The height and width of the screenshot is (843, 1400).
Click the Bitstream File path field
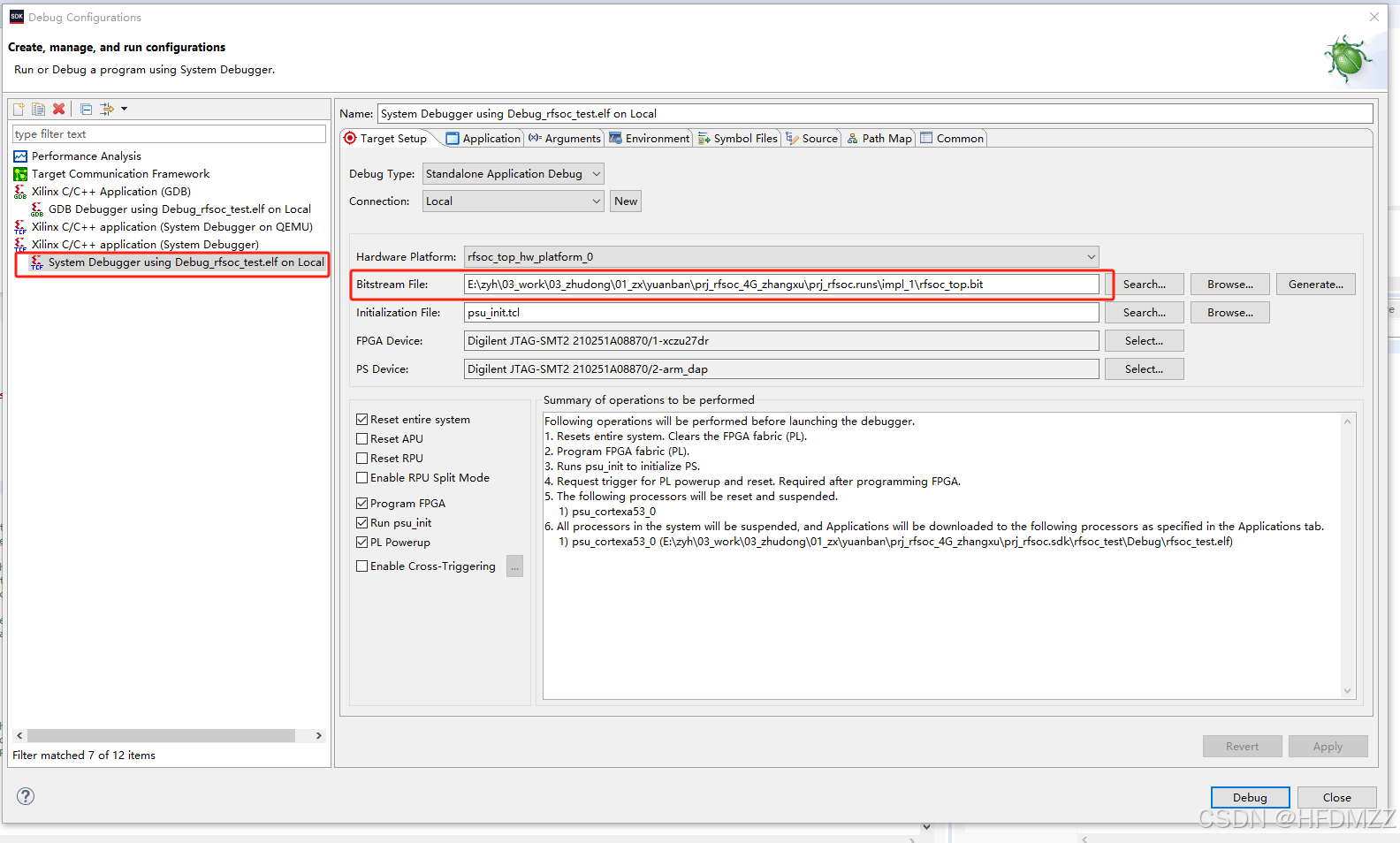[781, 285]
